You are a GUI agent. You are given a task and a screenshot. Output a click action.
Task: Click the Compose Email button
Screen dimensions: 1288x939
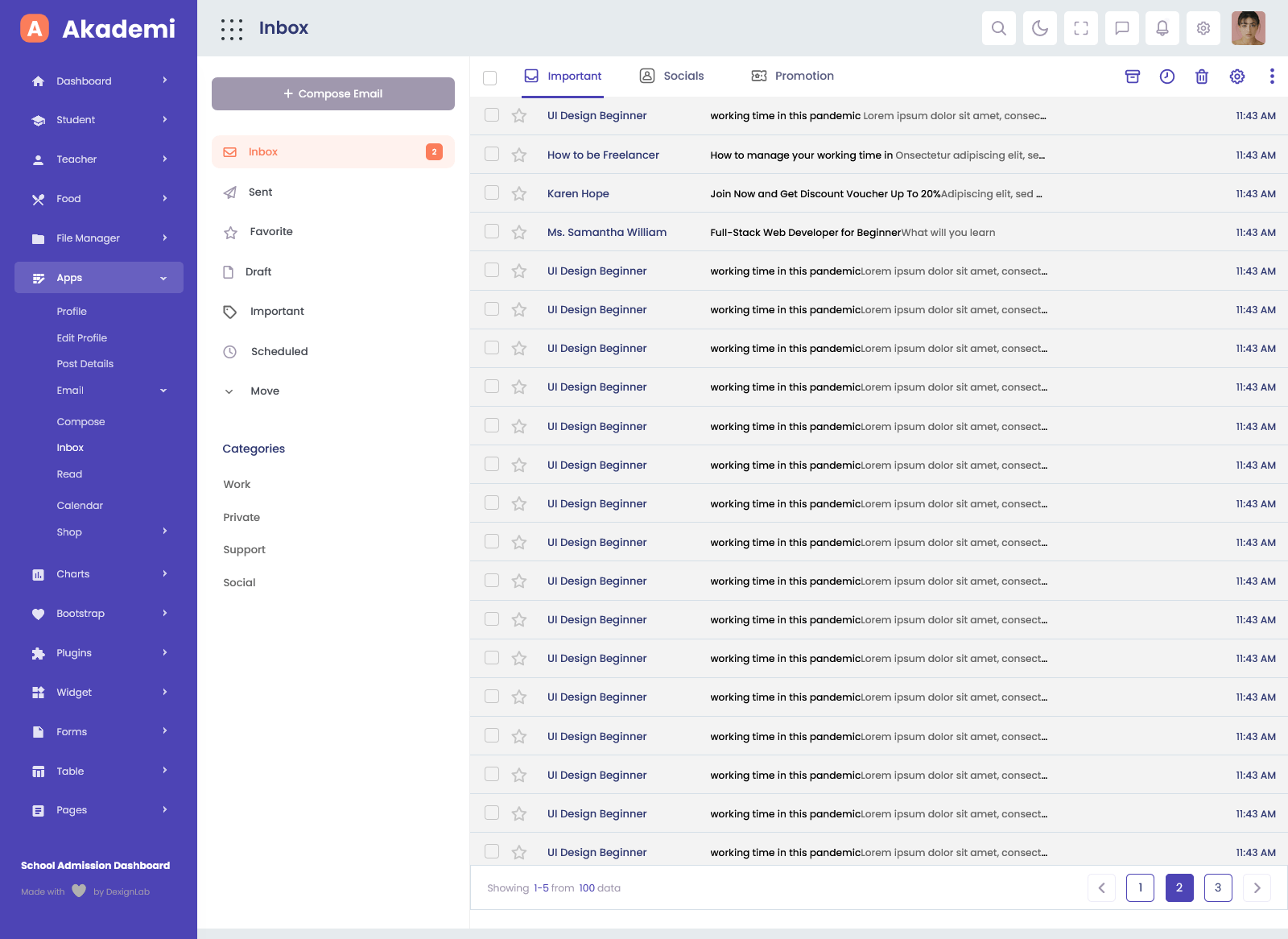(332, 94)
